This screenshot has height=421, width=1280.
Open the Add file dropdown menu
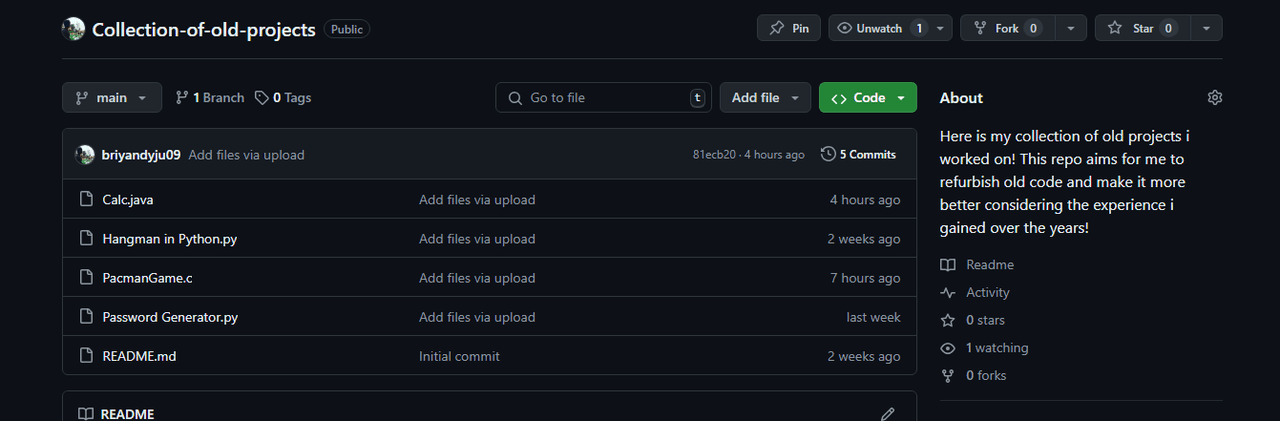(x=766, y=98)
